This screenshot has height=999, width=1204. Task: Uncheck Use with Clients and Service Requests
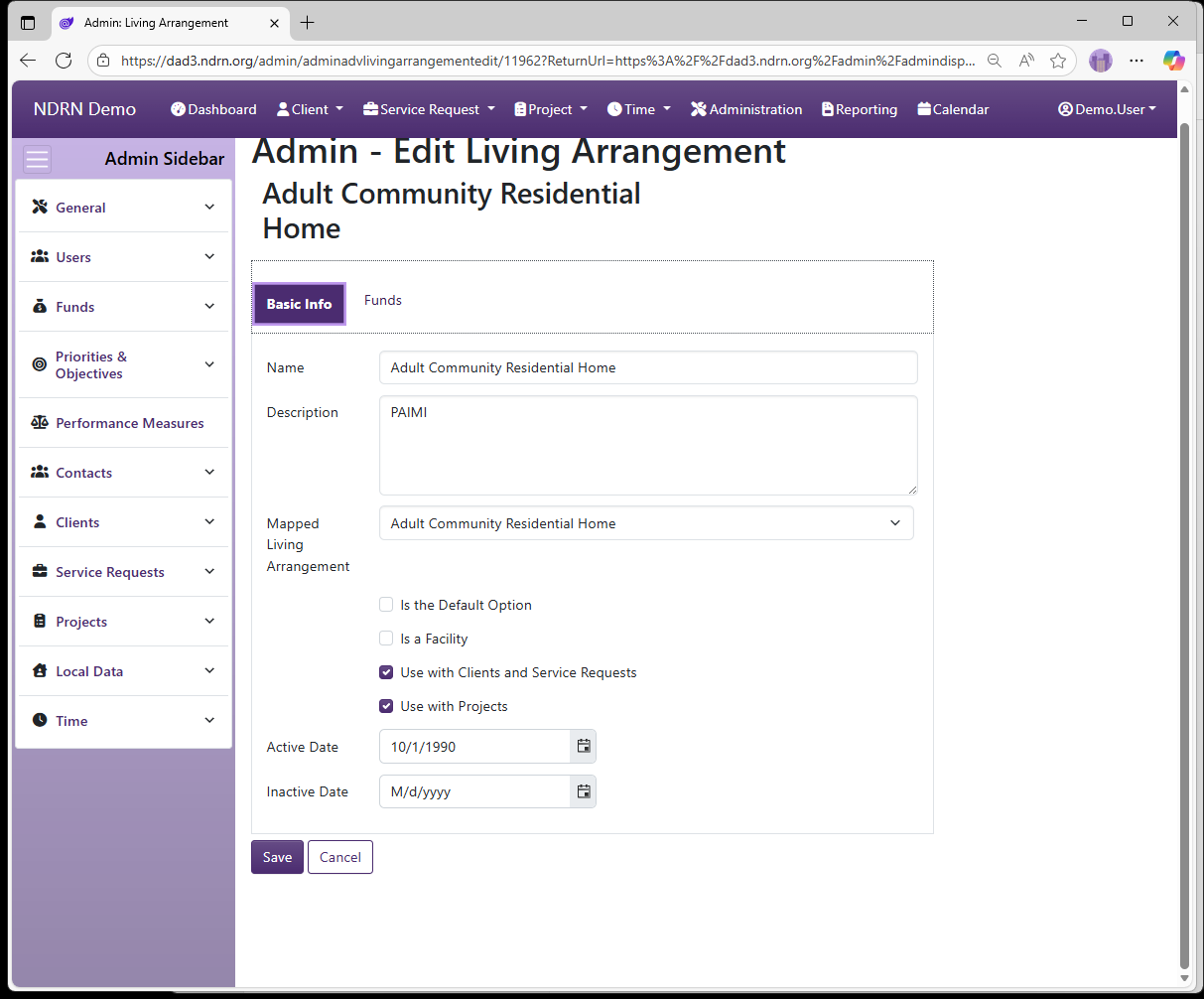[x=386, y=672]
